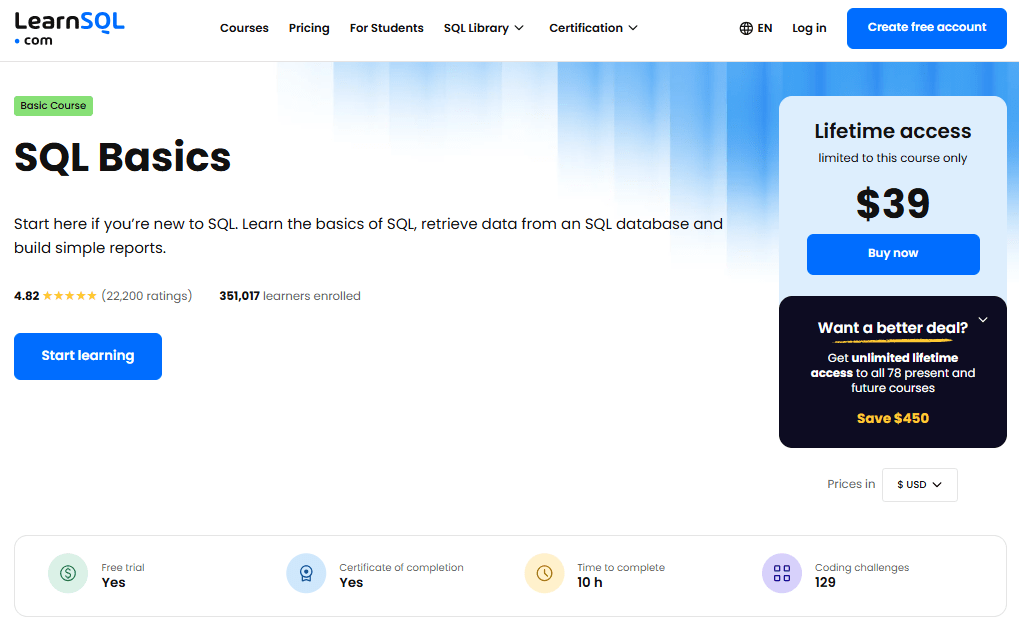Click the Lifetime access heading

click(893, 131)
